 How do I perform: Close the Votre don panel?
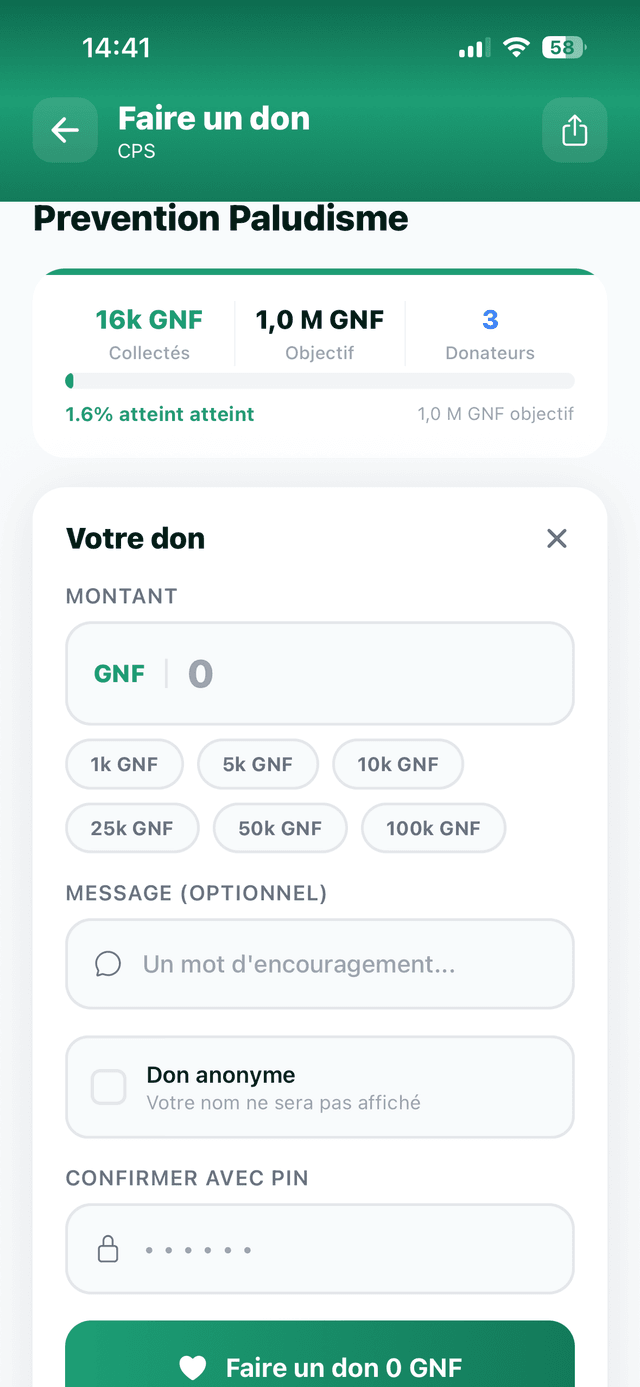(x=557, y=538)
